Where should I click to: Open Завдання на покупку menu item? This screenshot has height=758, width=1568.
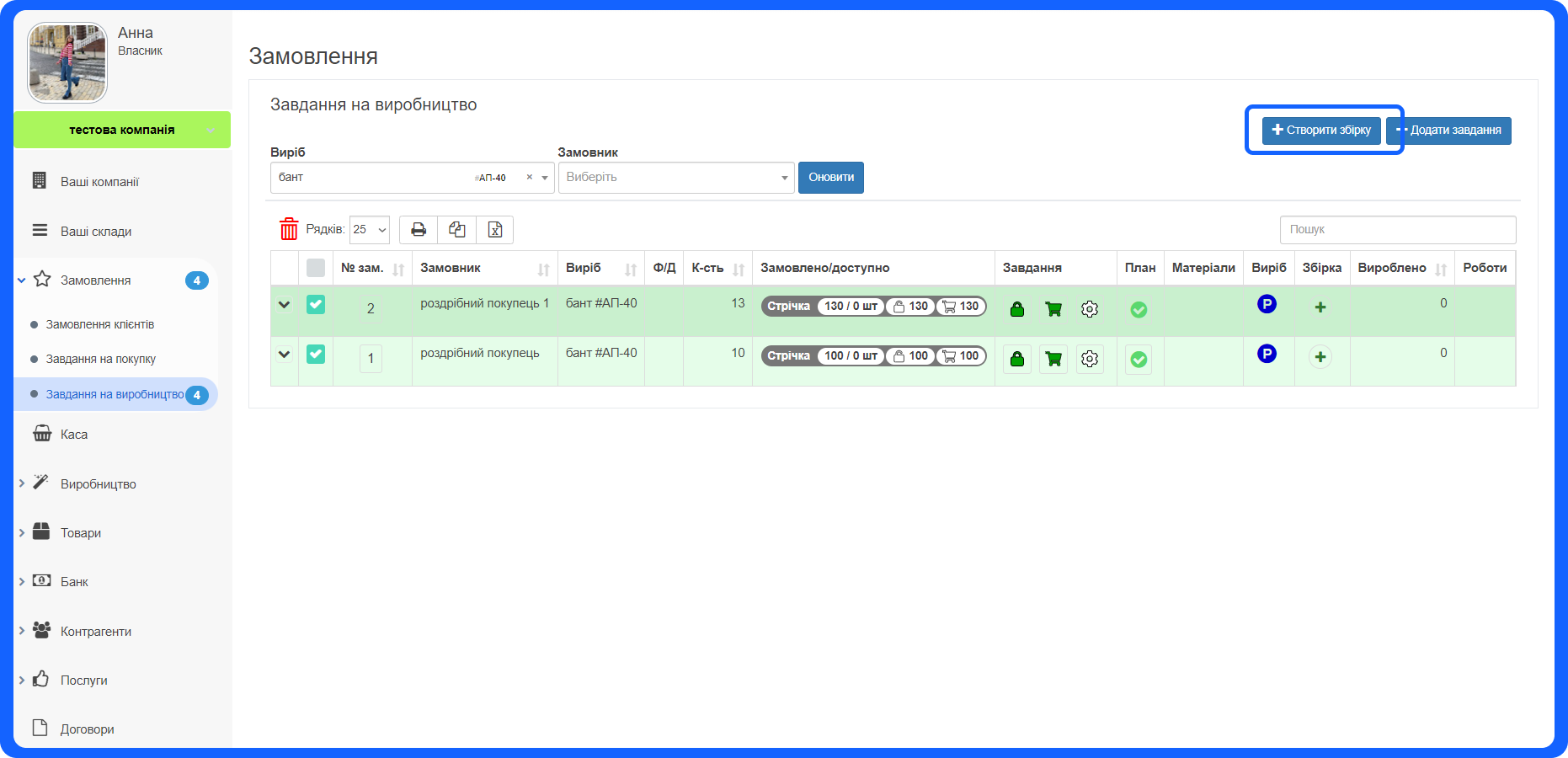point(101,359)
